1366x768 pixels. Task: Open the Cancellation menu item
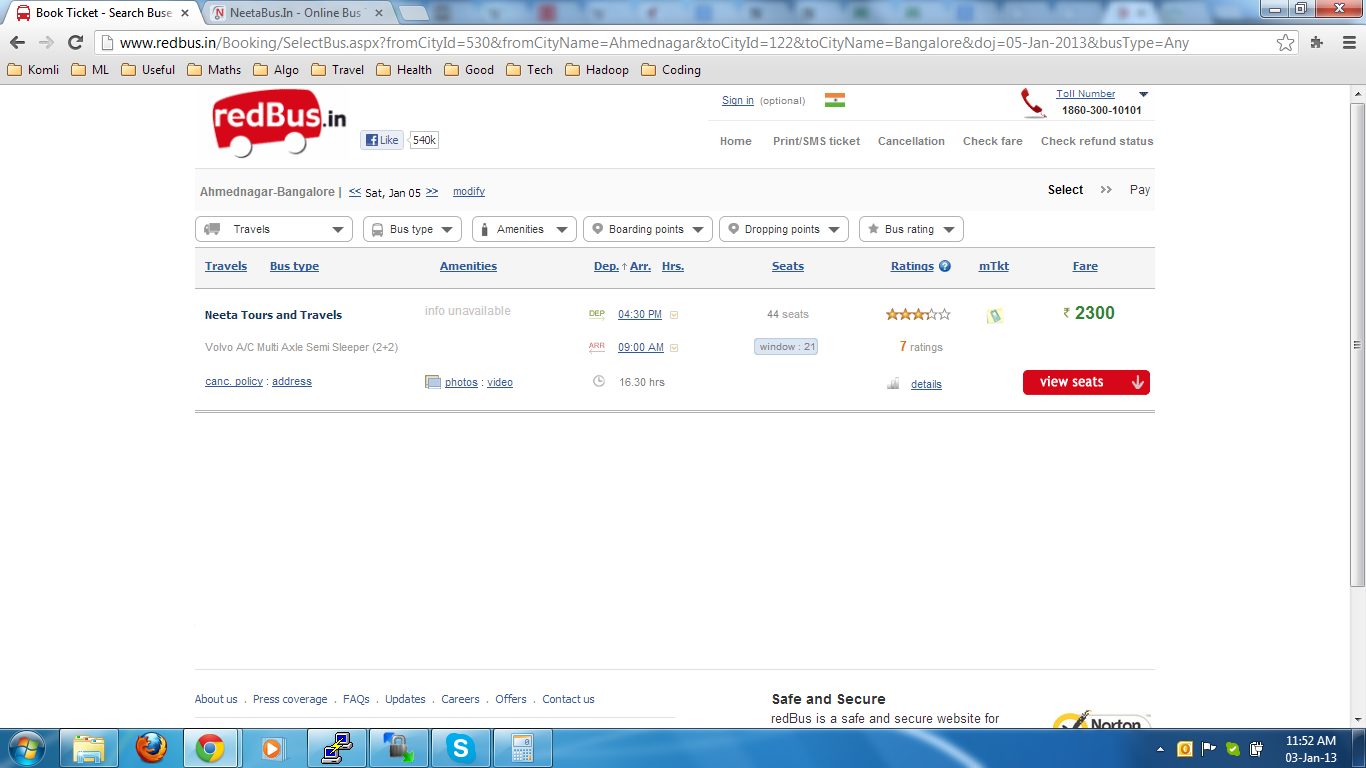coord(911,141)
